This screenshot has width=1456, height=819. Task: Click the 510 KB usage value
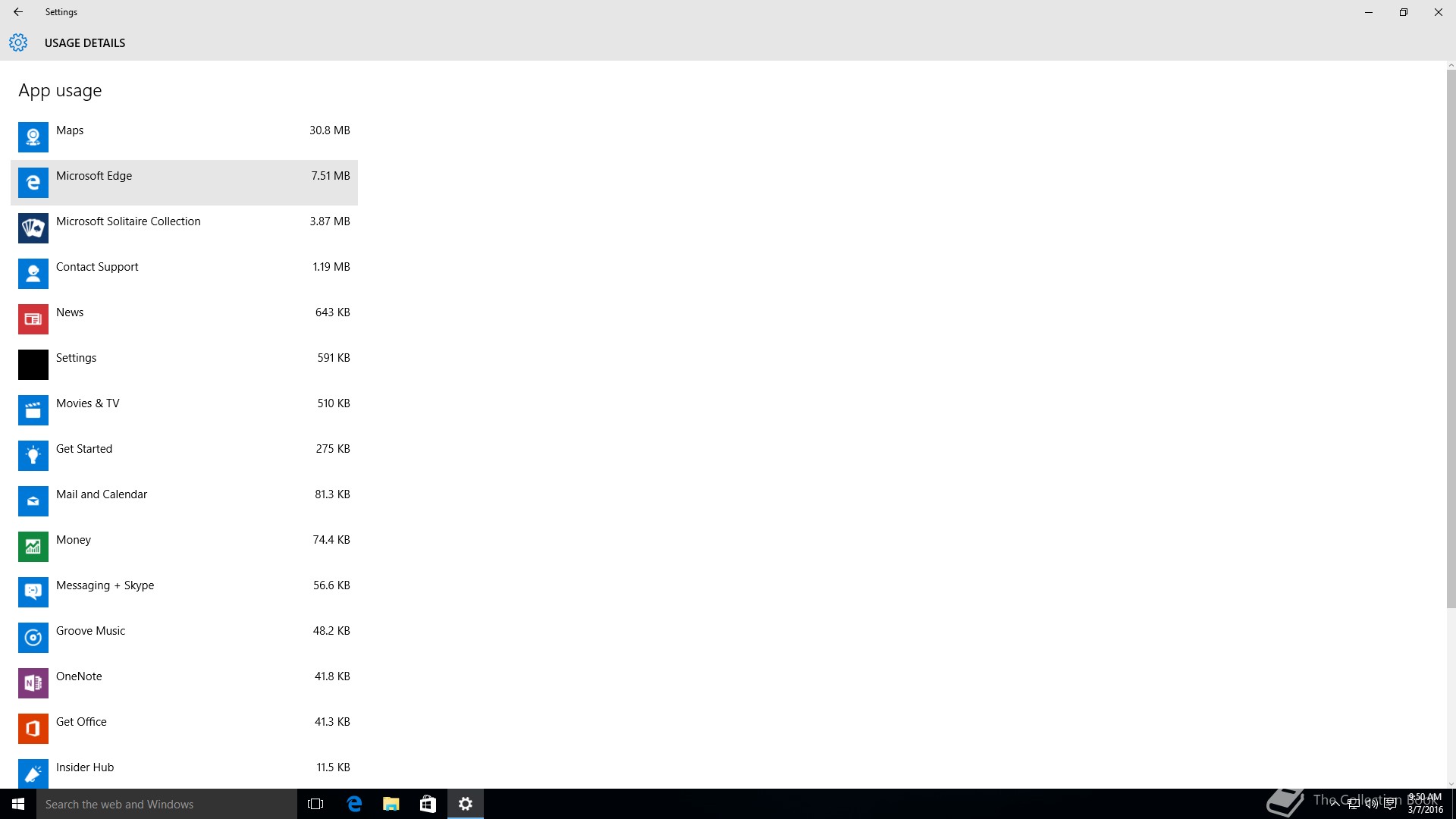[334, 403]
